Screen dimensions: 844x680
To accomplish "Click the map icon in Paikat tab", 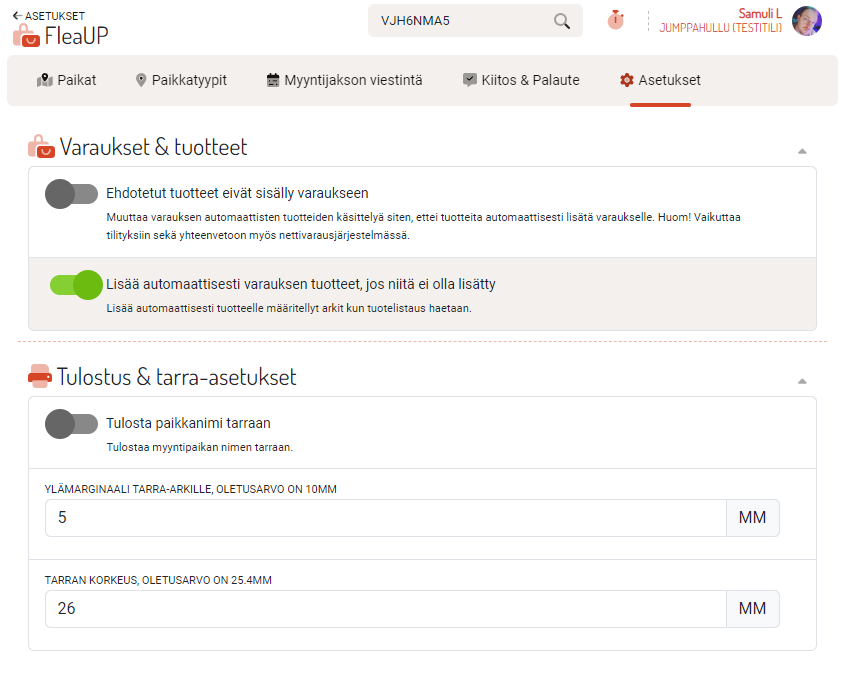I will [44, 80].
